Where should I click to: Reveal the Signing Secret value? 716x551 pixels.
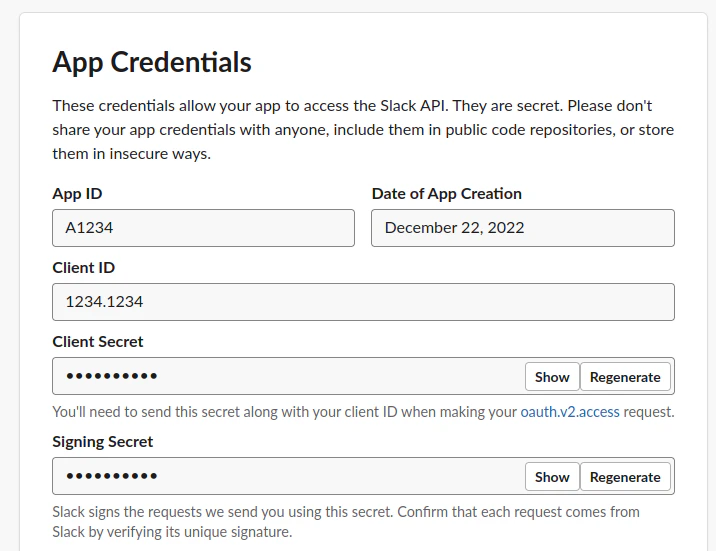coord(552,477)
